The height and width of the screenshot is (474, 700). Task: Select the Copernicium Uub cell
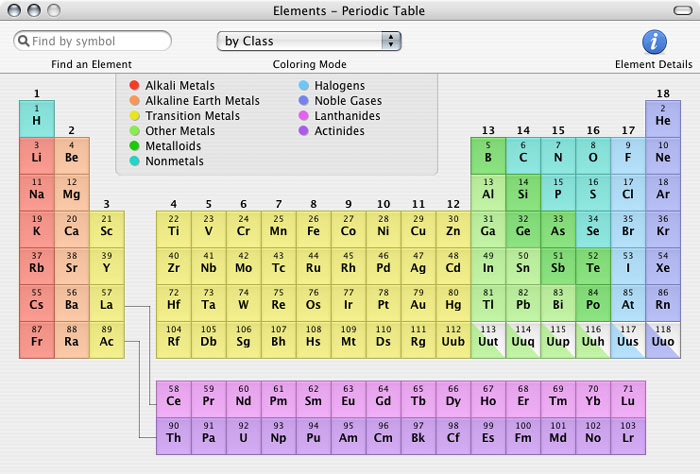coord(453,340)
